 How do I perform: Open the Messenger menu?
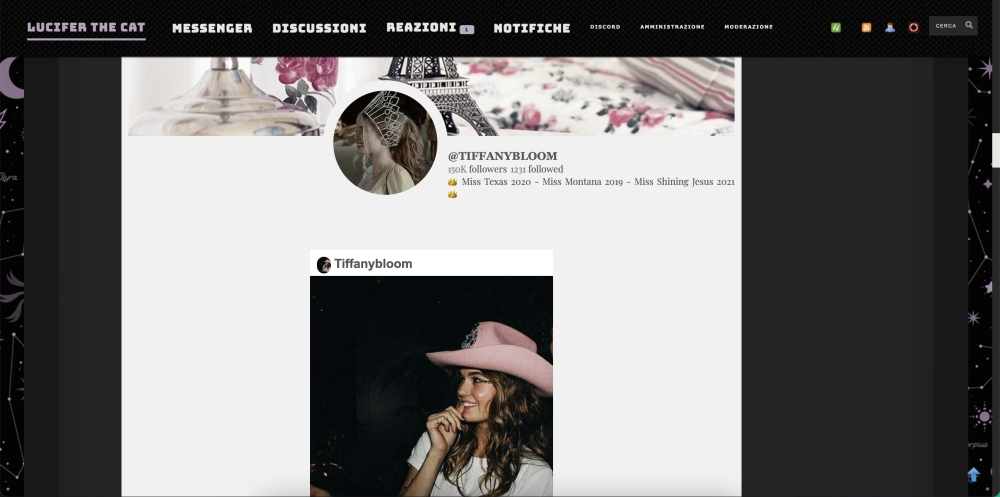tap(212, 28)
